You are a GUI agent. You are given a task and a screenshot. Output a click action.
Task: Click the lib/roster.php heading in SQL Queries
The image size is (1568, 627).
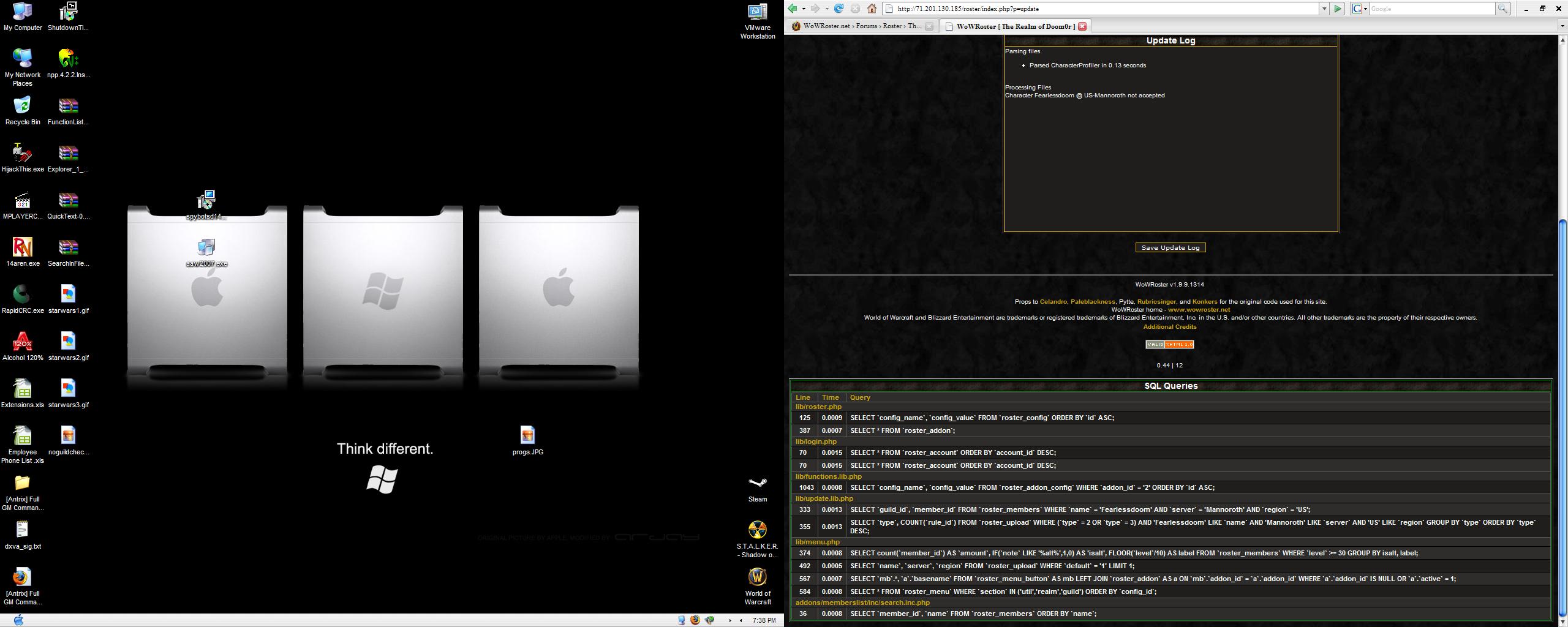pyautogui.click(x=818, y=407)
